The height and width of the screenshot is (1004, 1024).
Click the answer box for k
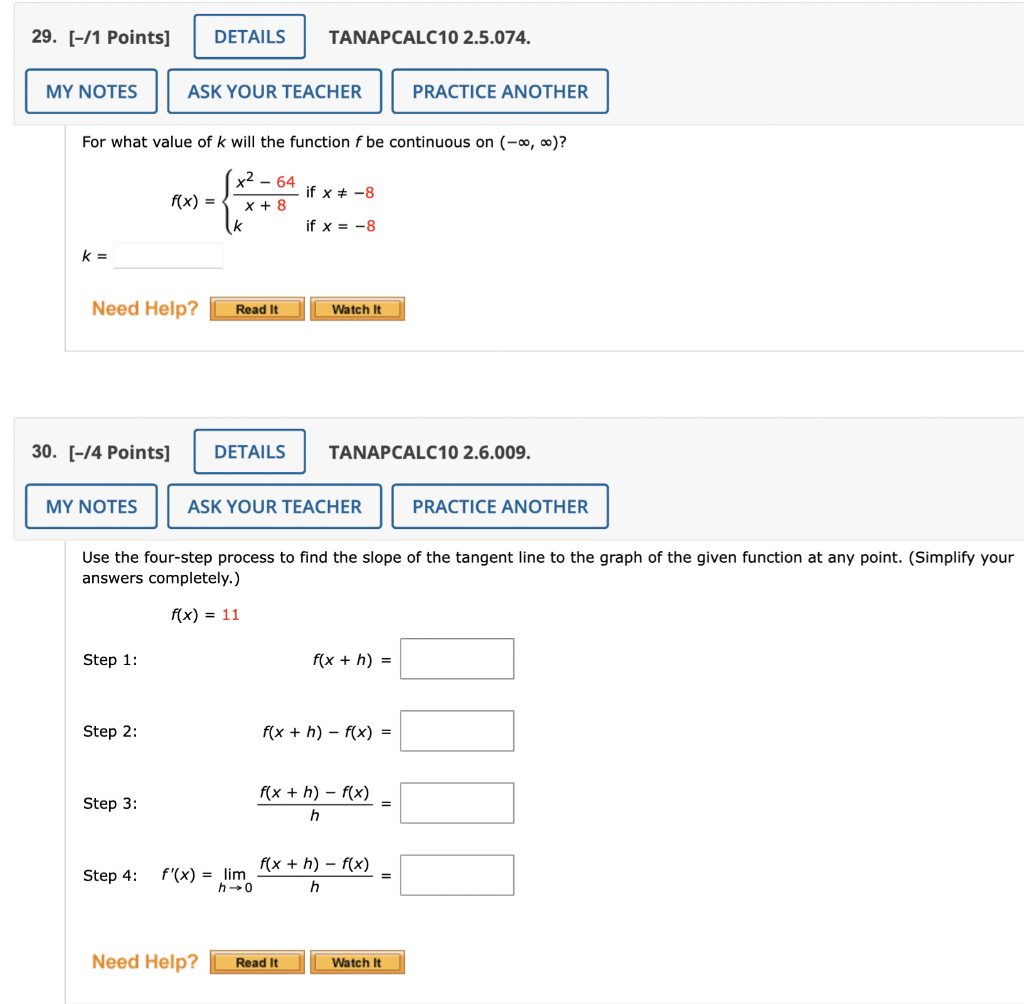168,256
